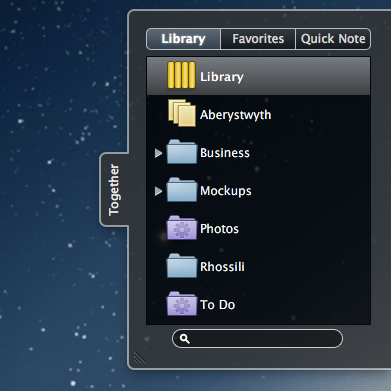
Task: Click the Business folder icon
Action: point(182,152)
